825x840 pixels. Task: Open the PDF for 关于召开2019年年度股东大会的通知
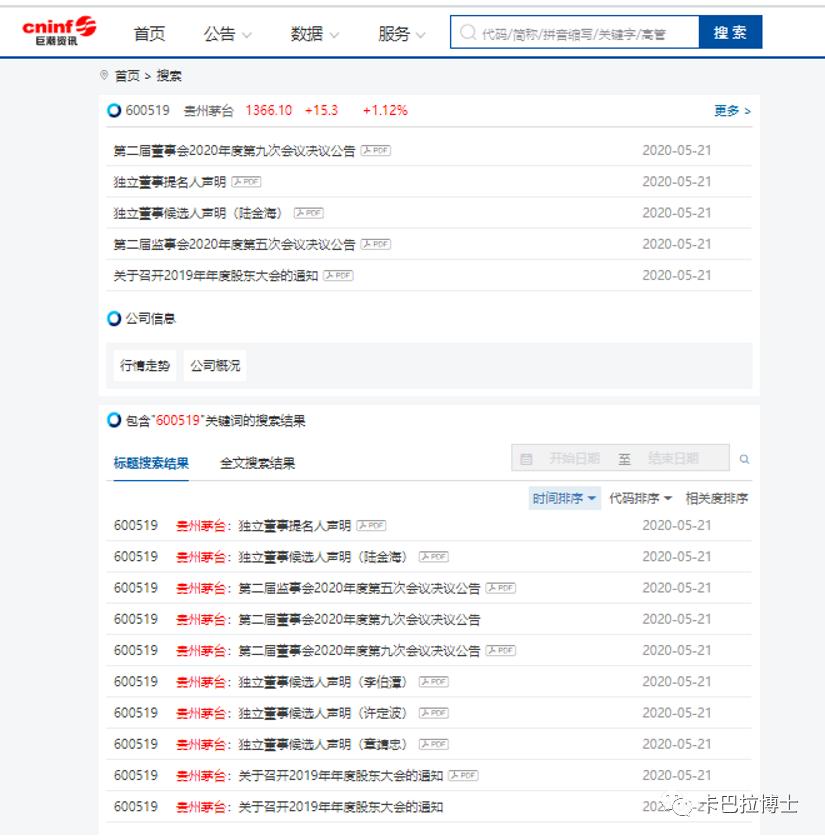pos(337,275)
